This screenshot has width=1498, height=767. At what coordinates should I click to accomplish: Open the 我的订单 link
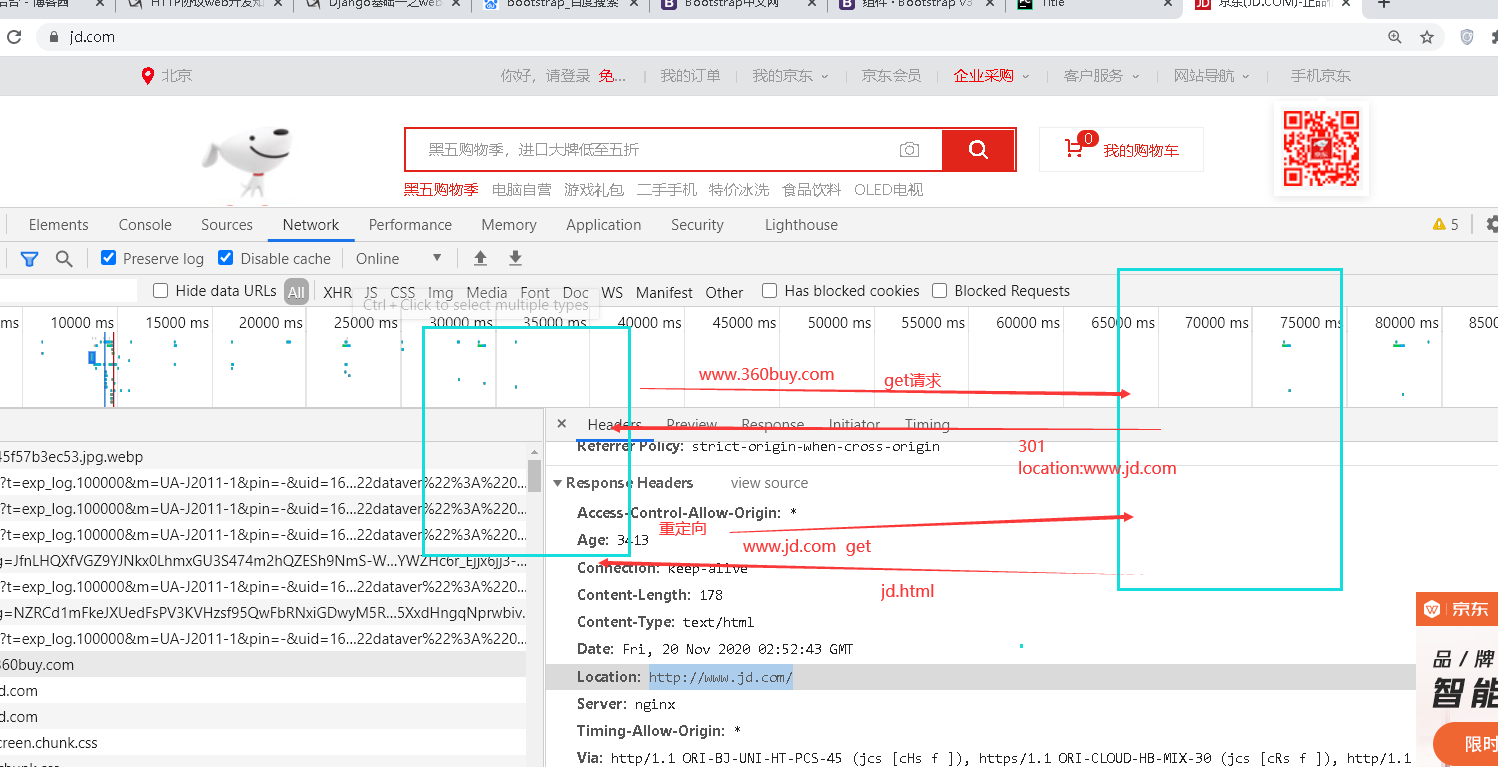click(x=690, y=76)
